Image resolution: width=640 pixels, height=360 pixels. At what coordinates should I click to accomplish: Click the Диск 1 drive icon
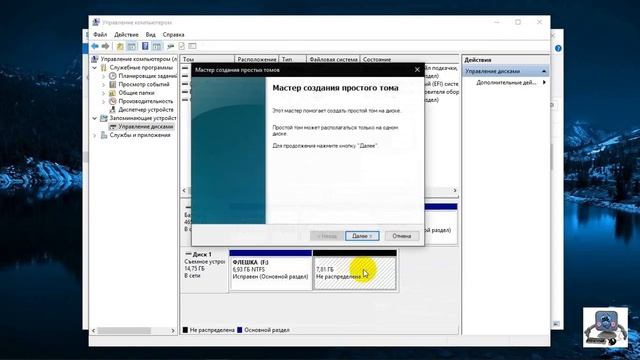188,254
